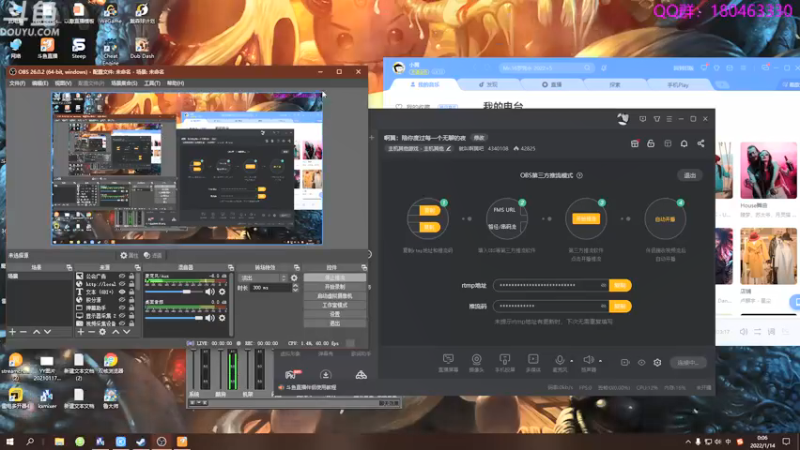The width and height of the screenshot is (800, 450).
Task: Click Start Recording button in OBS controls
Action: 335,287
